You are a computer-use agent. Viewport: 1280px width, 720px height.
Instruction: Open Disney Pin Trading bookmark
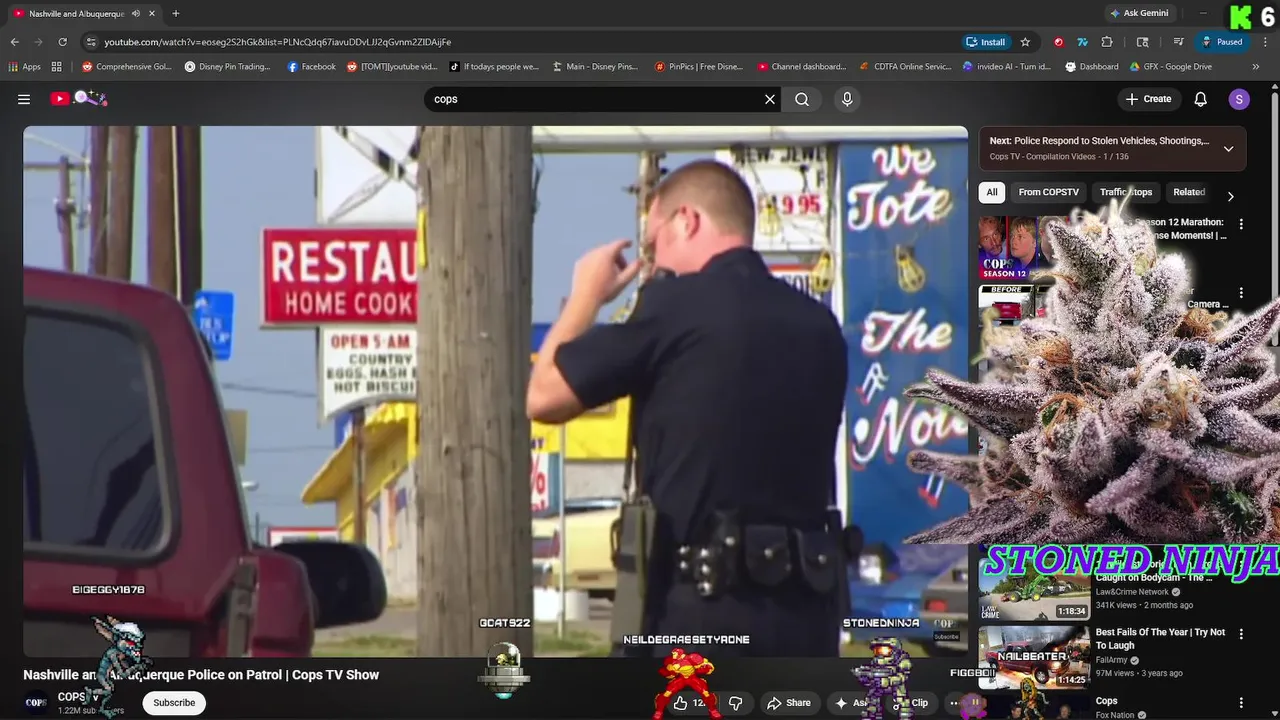tap(228, 67)
